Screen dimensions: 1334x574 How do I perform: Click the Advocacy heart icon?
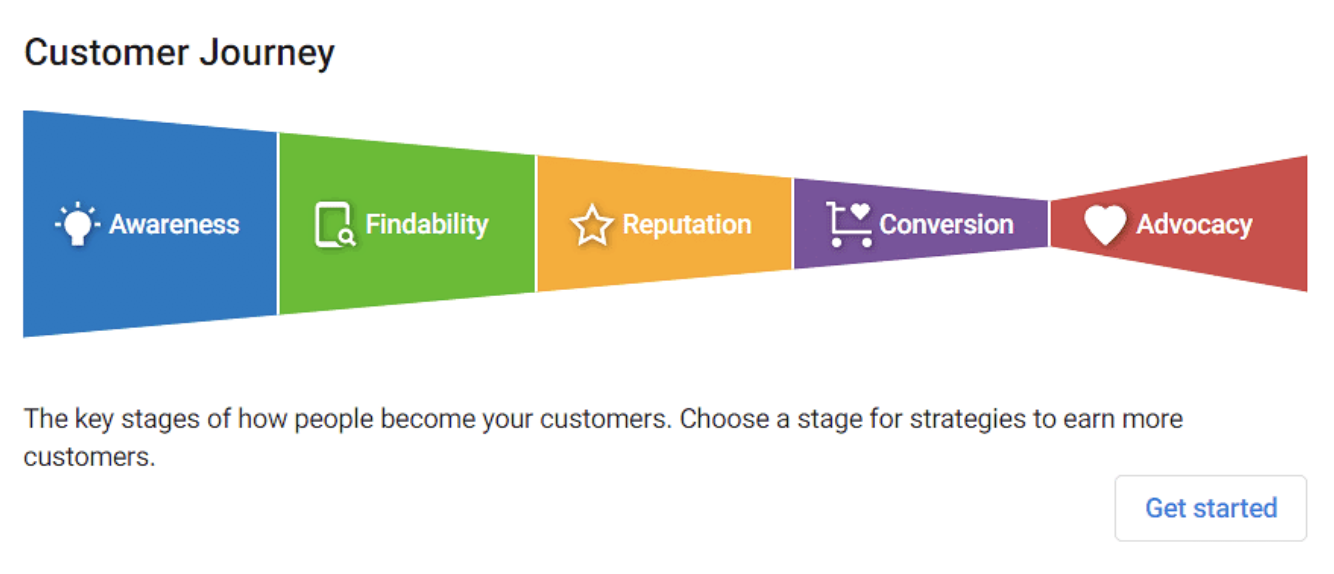1105,225
